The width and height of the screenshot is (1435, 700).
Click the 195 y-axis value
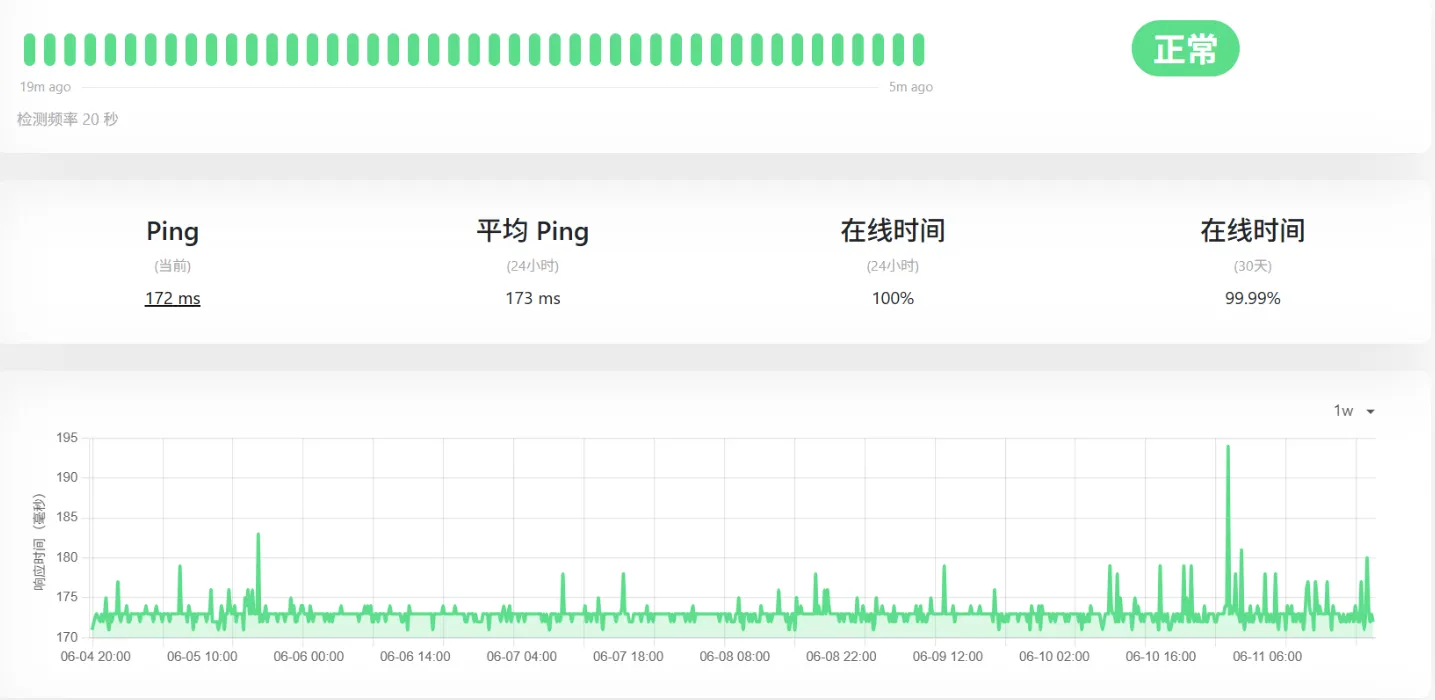[x=68, y=438]
